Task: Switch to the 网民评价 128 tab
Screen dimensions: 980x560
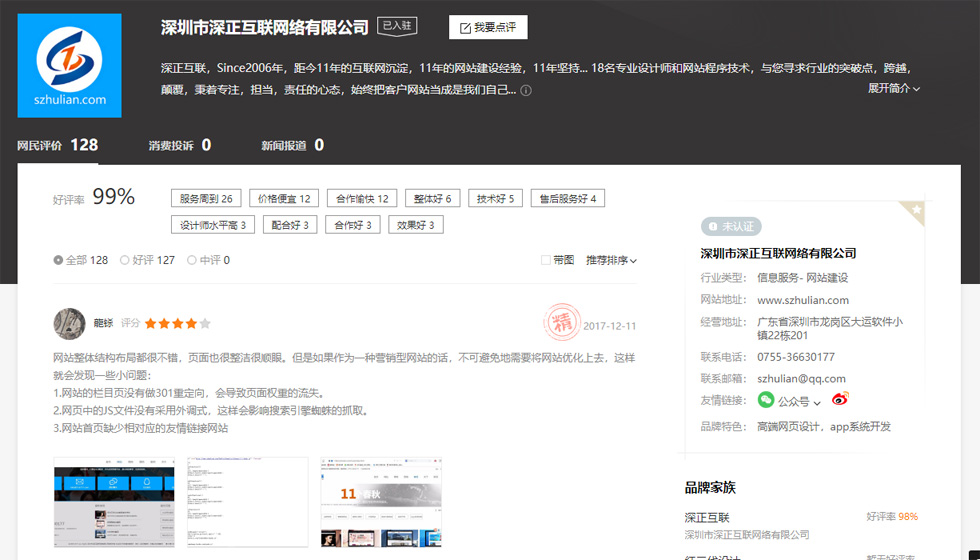Action: pos(58,146)
